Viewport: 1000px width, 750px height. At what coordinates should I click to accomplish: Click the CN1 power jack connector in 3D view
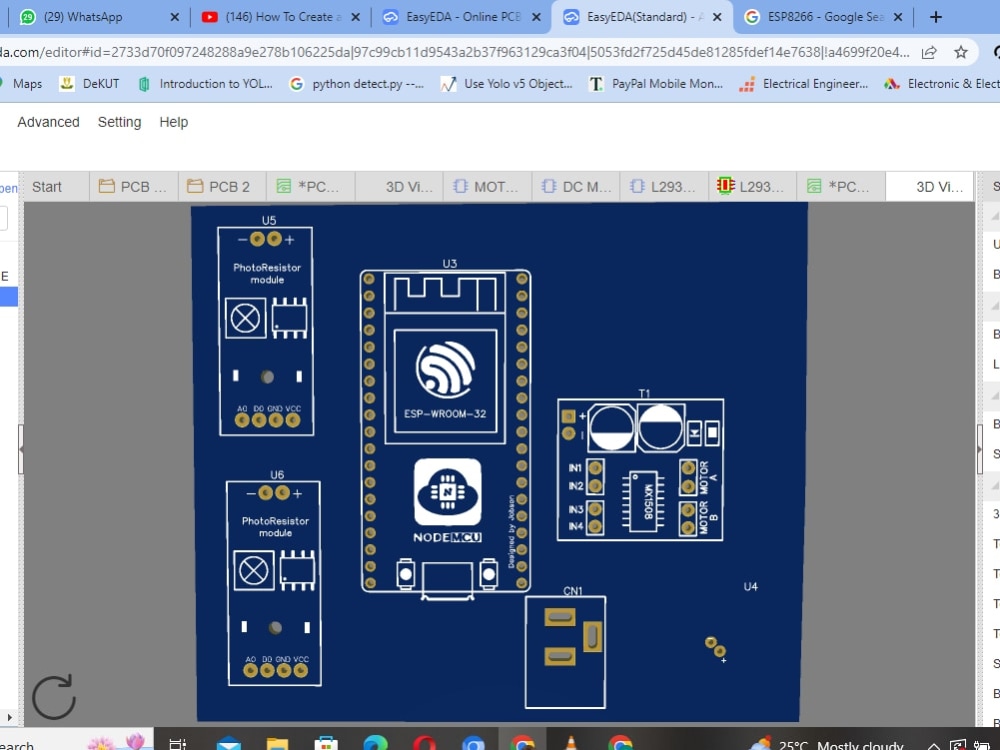coord(565,652)
